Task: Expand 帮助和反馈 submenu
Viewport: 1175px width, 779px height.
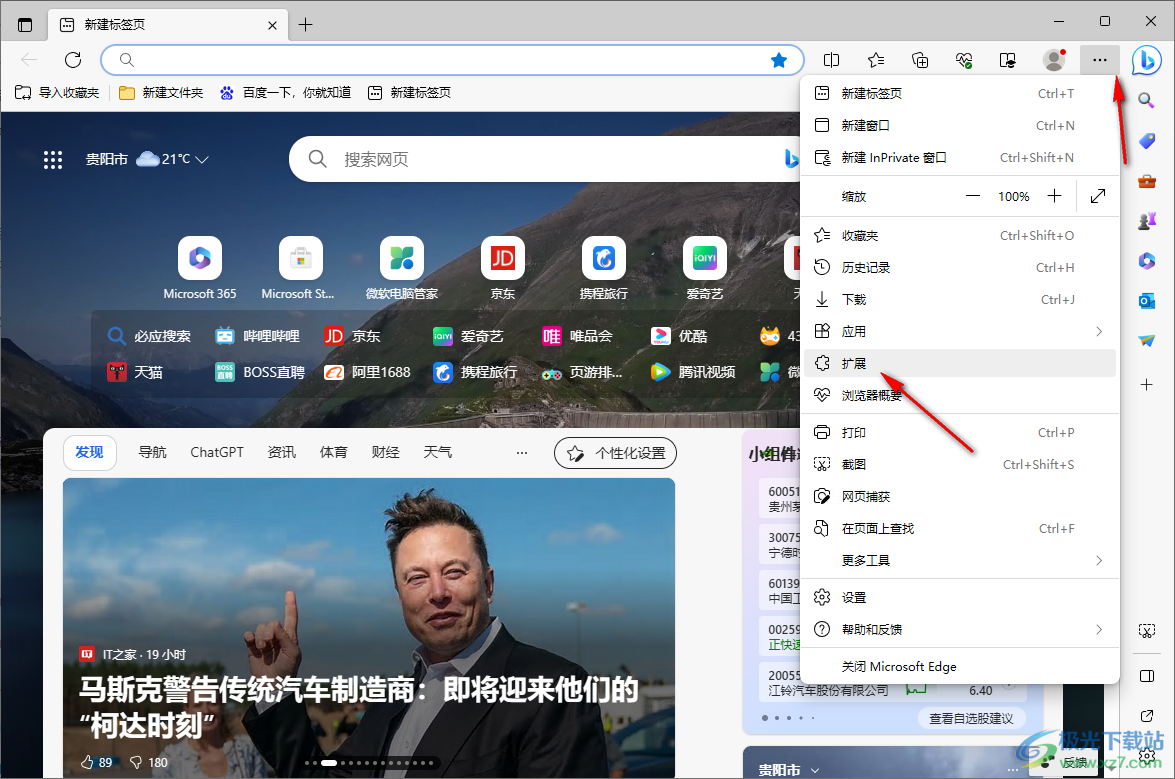Action: [960, 629]
